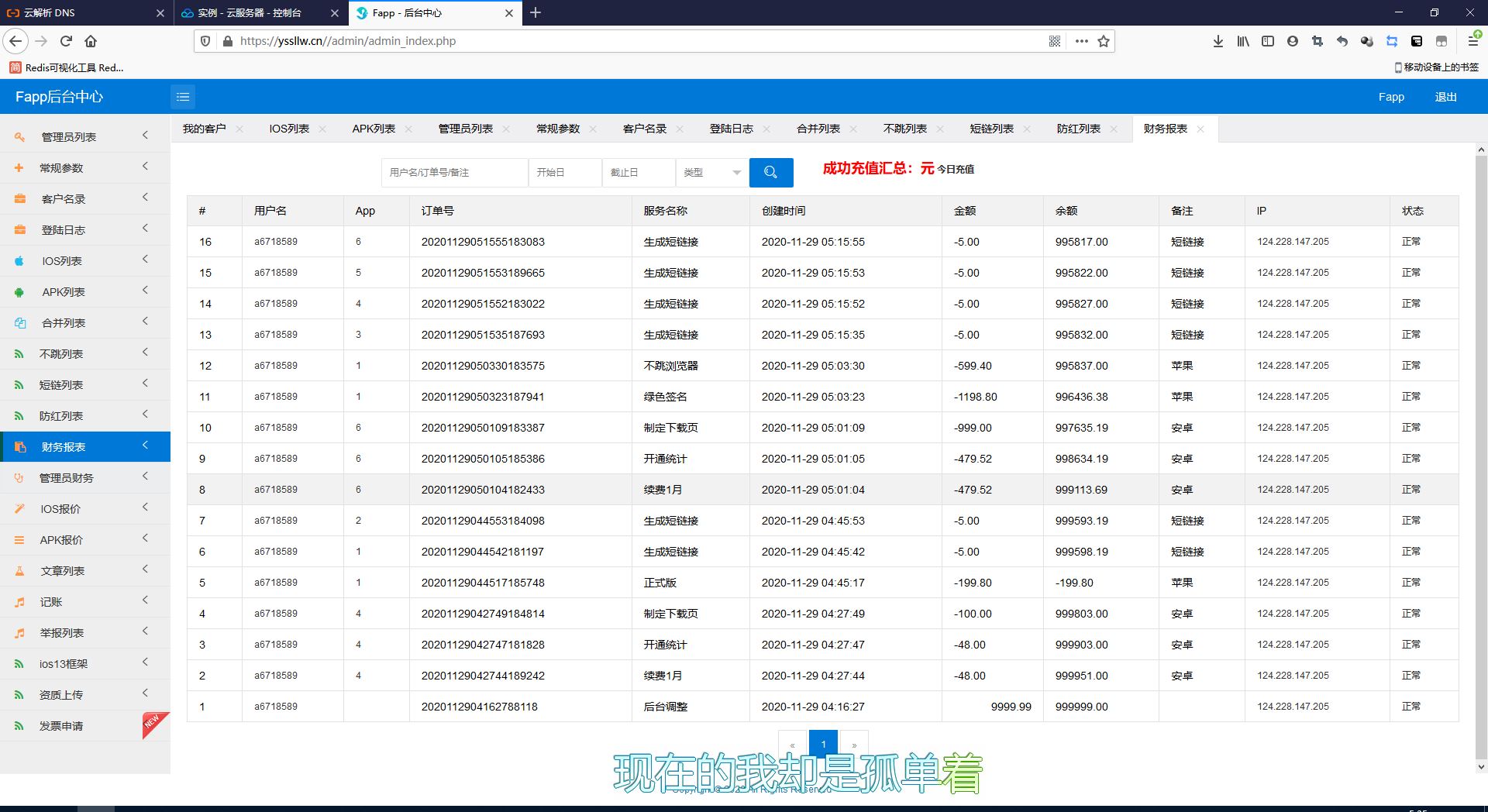
Task: Open the 类型 dropdown filter
Action: pyautogui.click(x=712, y=172)
